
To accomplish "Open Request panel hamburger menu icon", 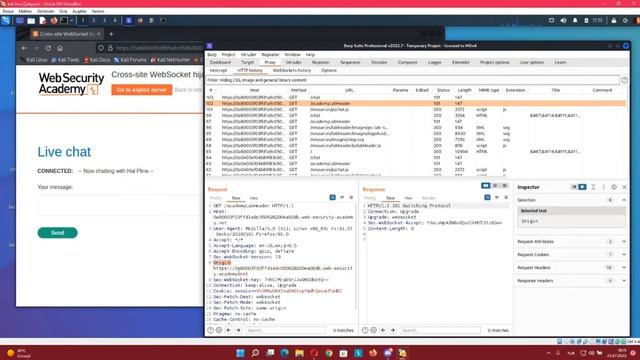I will pos(351,198).
